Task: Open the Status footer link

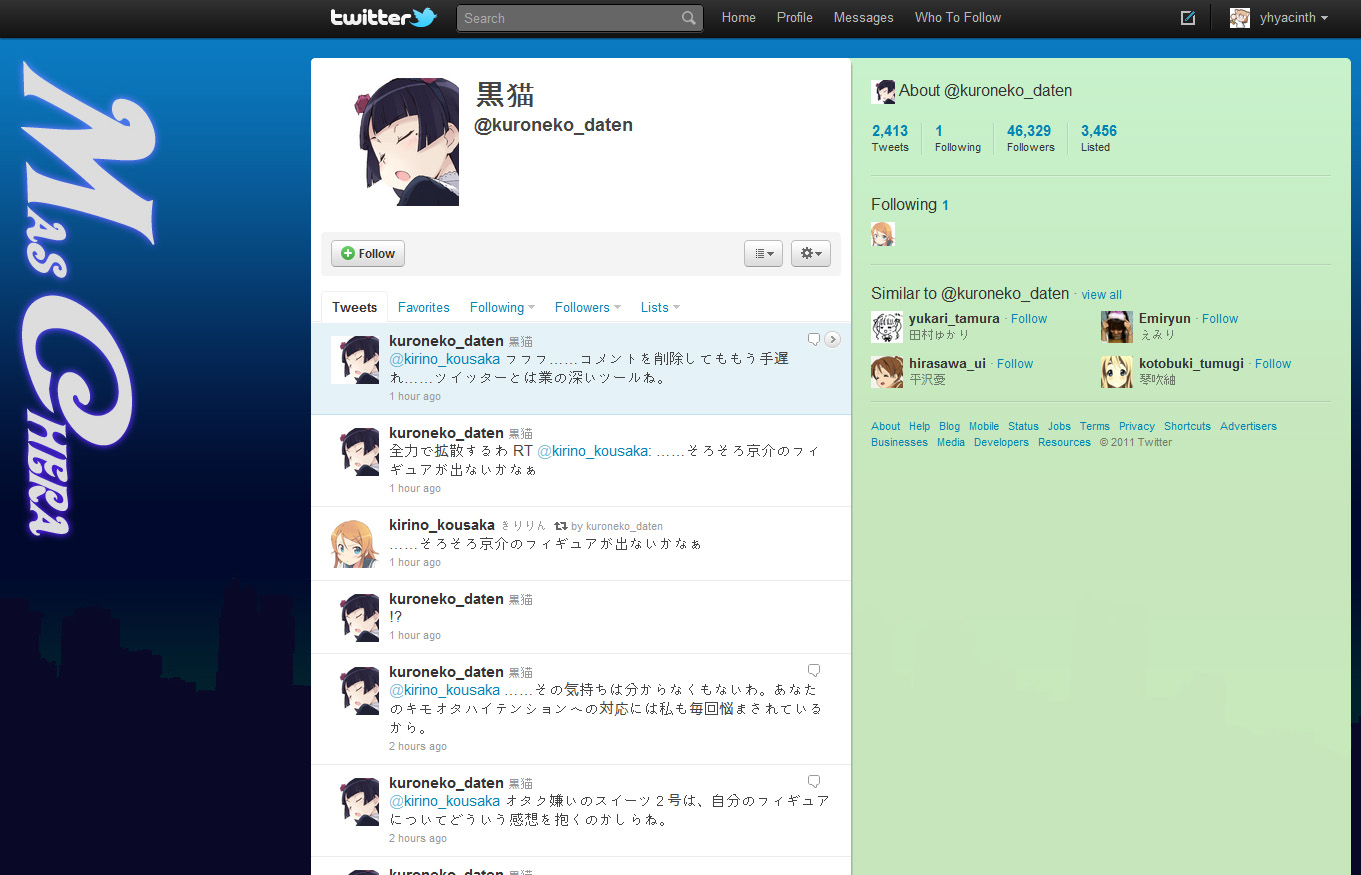Action: 1023,426
